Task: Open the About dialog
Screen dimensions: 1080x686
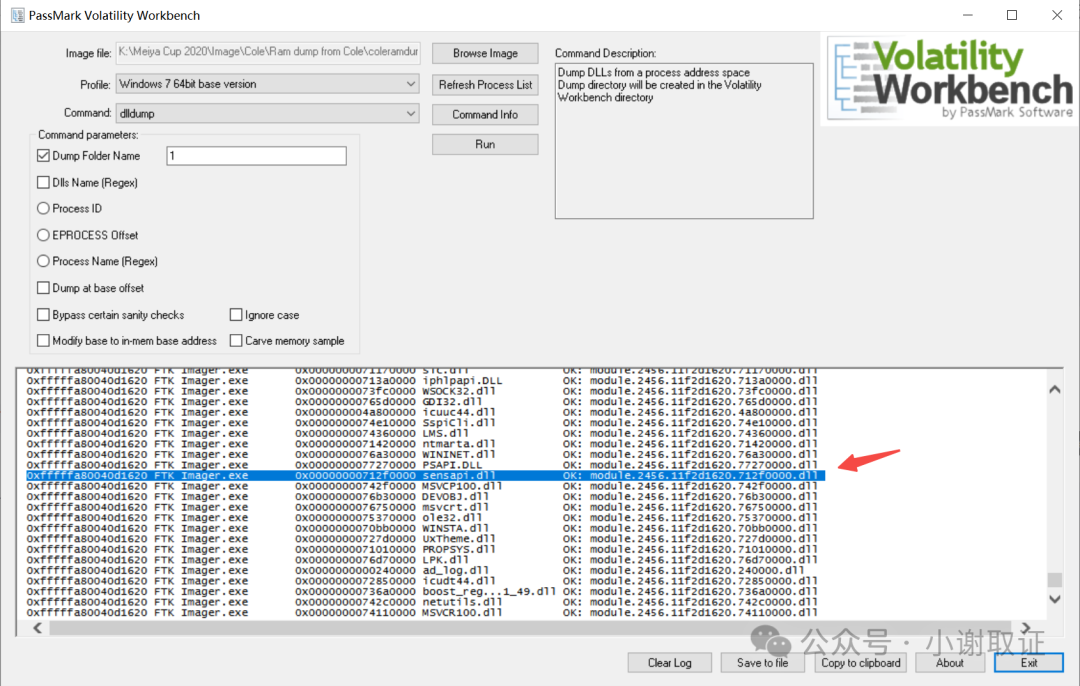Action: [949, 663]
